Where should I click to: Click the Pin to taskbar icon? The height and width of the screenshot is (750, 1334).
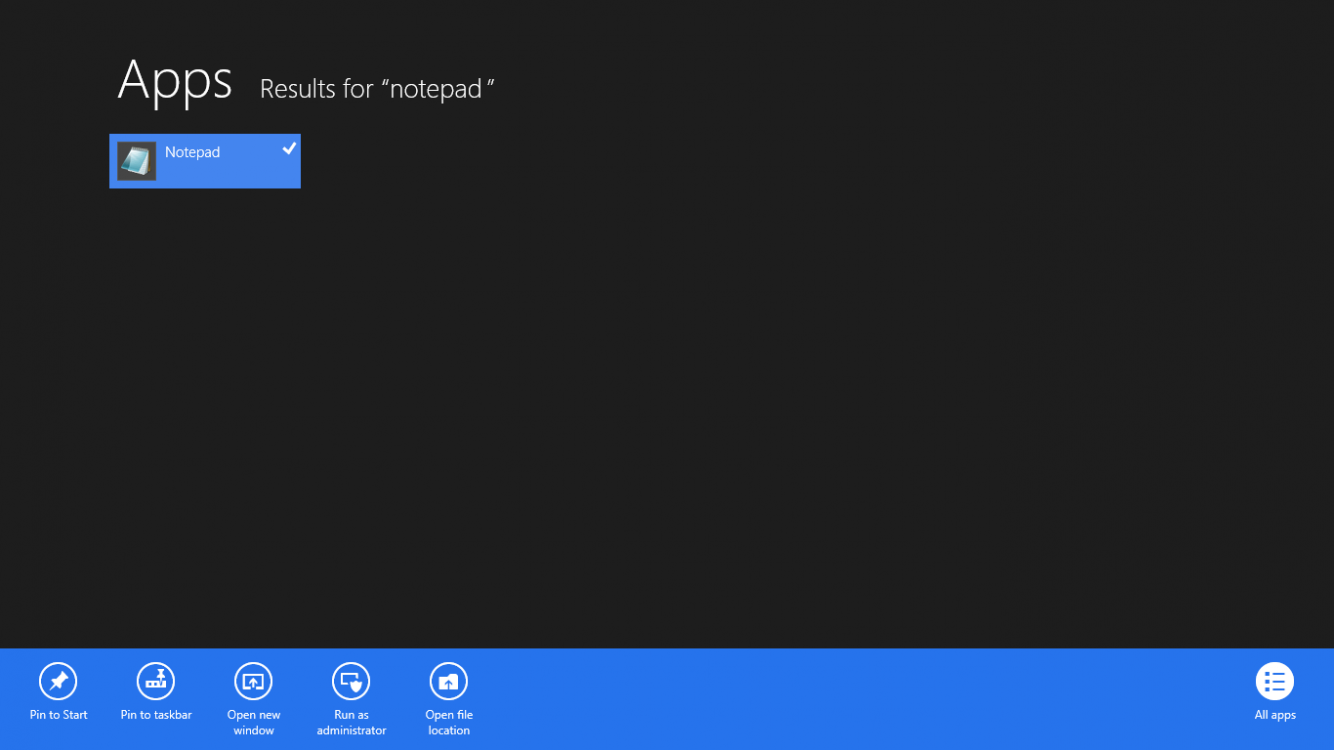click(156, 681)
